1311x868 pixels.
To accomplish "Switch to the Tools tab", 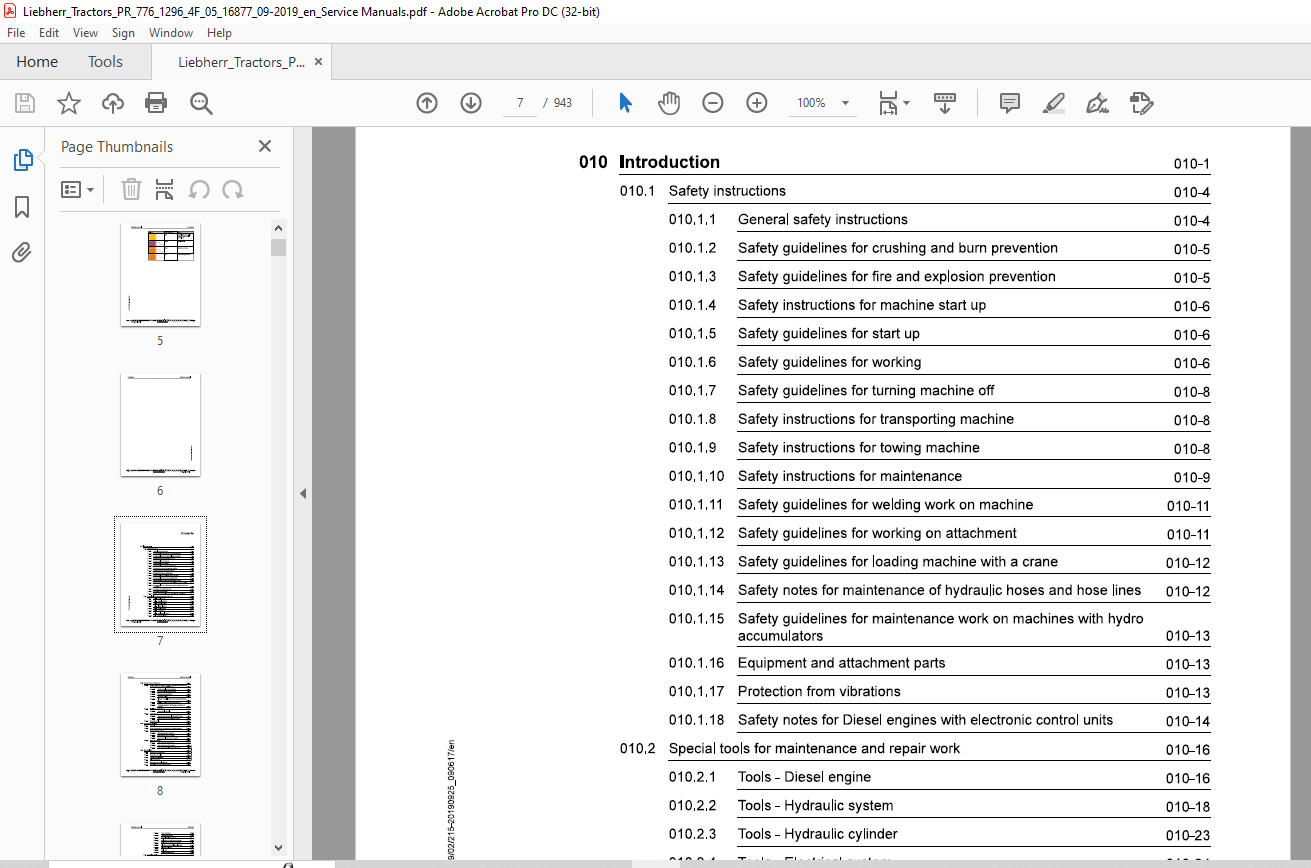I will pyautogui.click(x=105, y=62).
